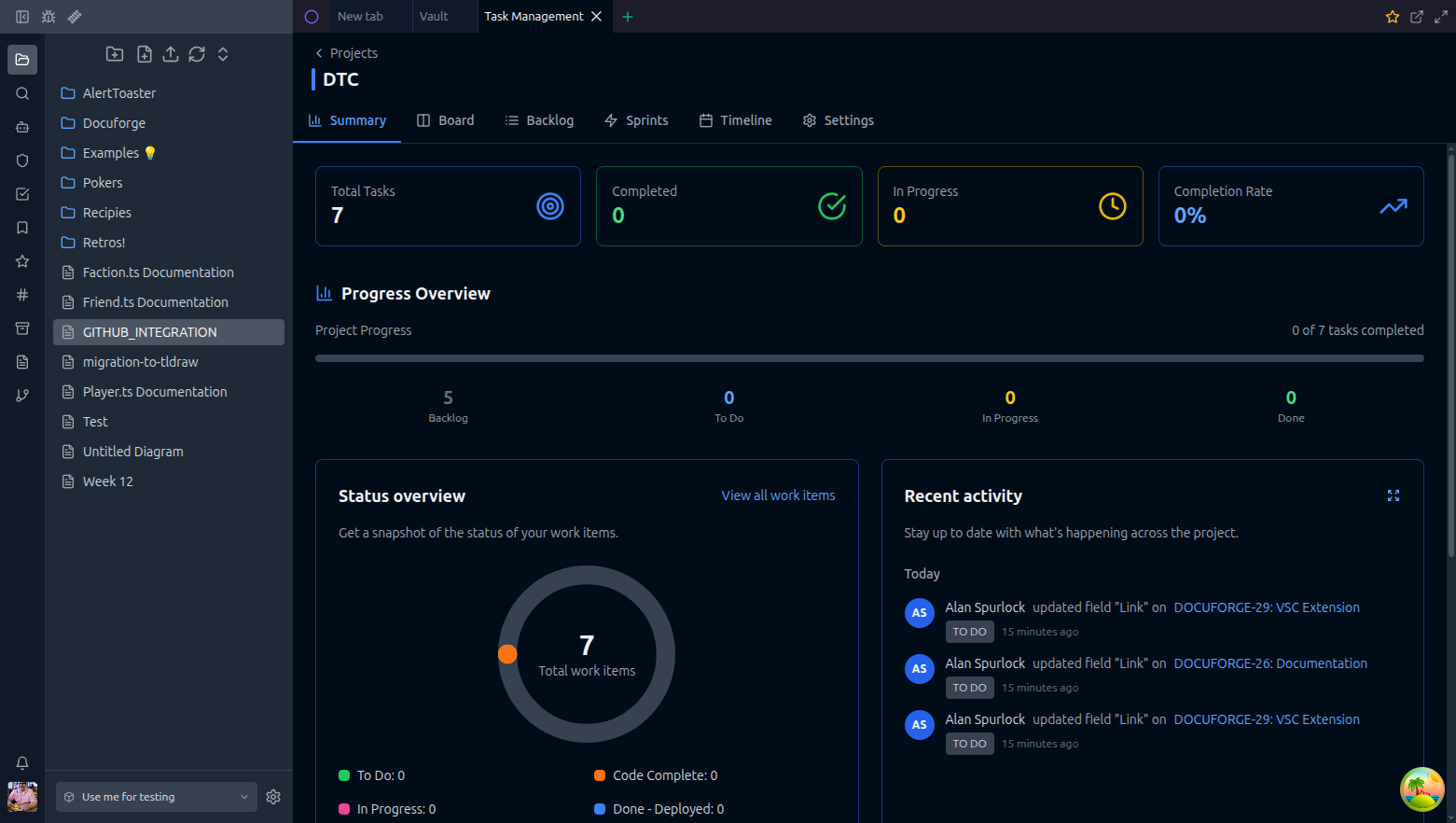Click the Code Complete orange legend swatch
The height and width of the screenshot is (823, 1456).
coord(600,775)
